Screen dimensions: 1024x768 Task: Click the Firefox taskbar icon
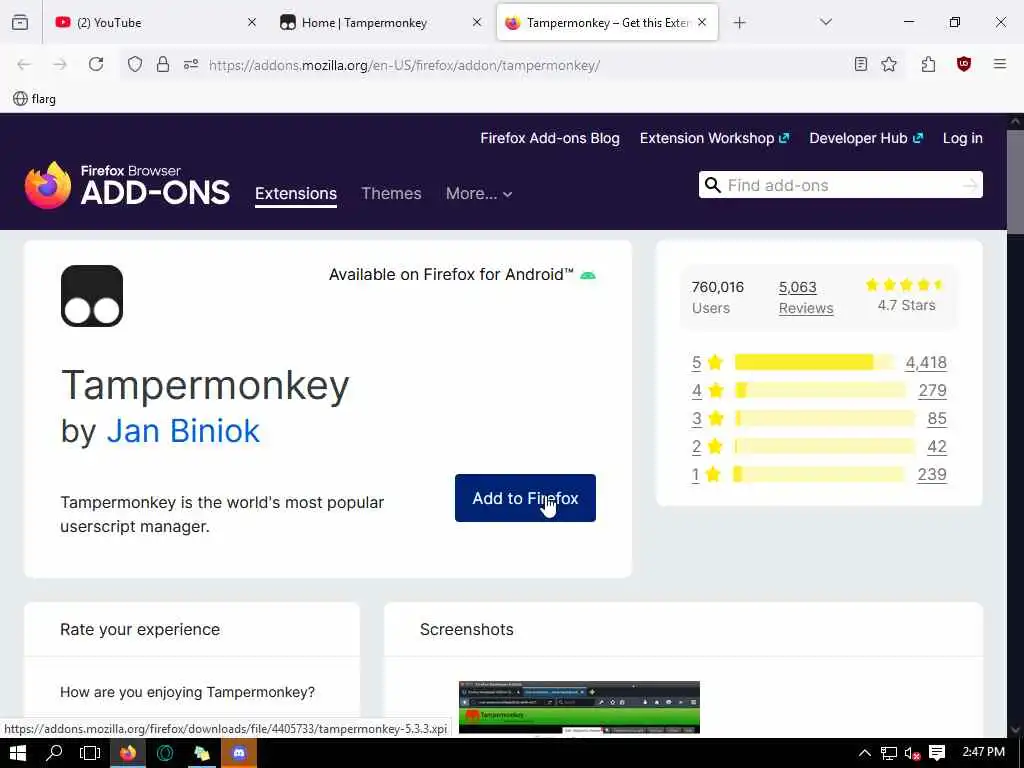(x=128, y=753)
